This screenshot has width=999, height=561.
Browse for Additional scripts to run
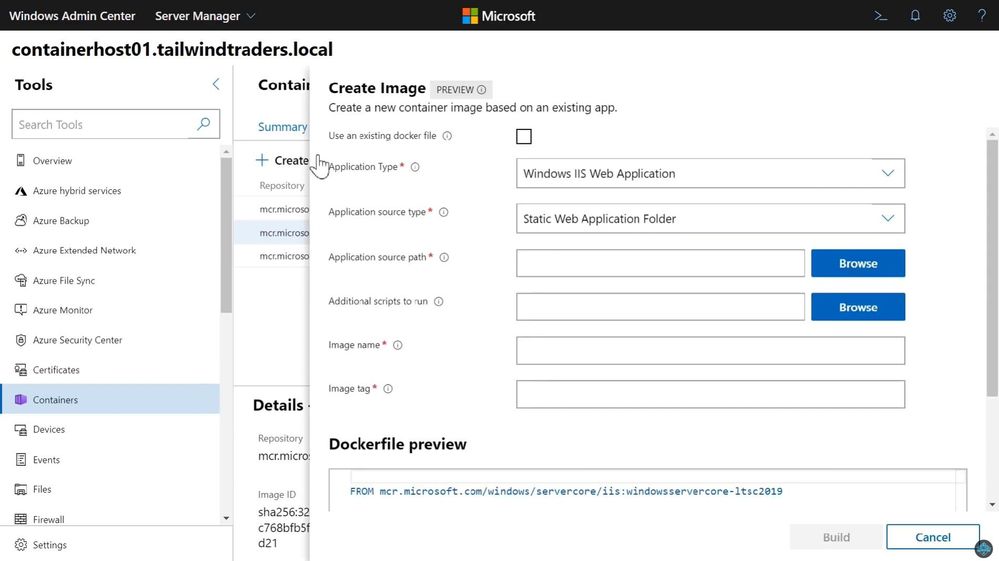(858, 307)
